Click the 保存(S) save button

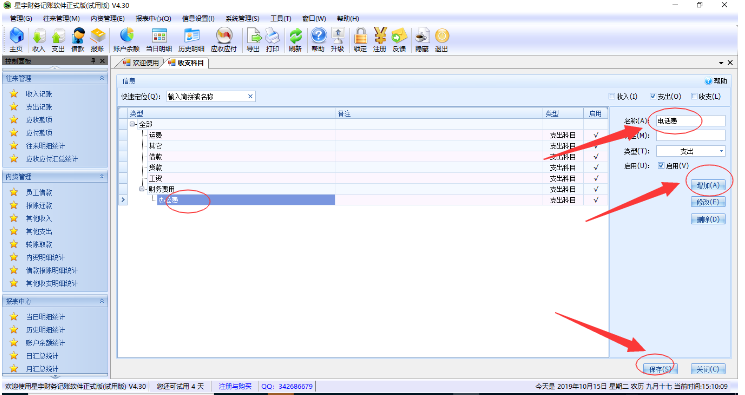[660, 369]
